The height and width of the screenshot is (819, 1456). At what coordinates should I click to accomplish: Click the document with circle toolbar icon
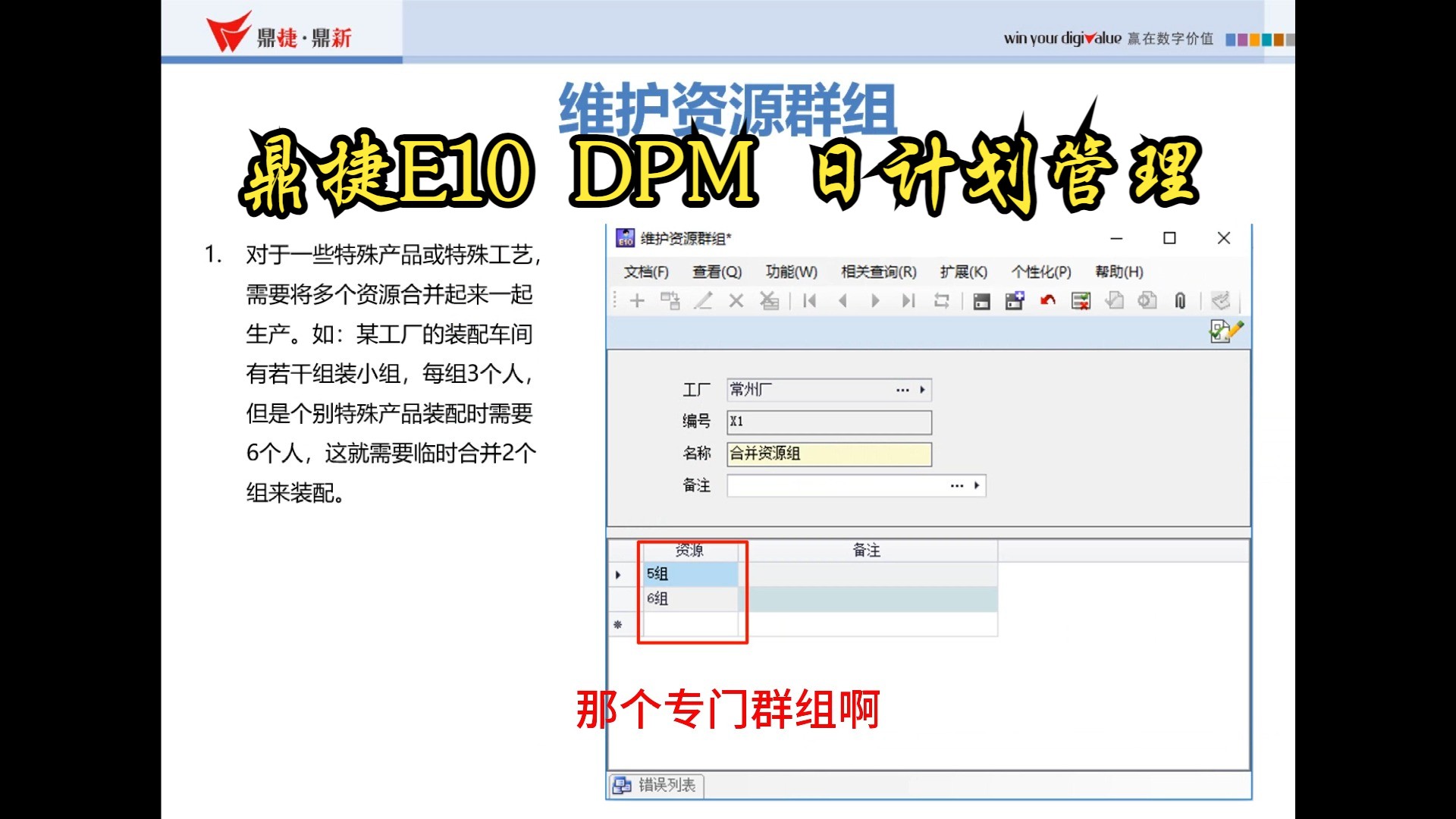click(x=1147, y=301)
